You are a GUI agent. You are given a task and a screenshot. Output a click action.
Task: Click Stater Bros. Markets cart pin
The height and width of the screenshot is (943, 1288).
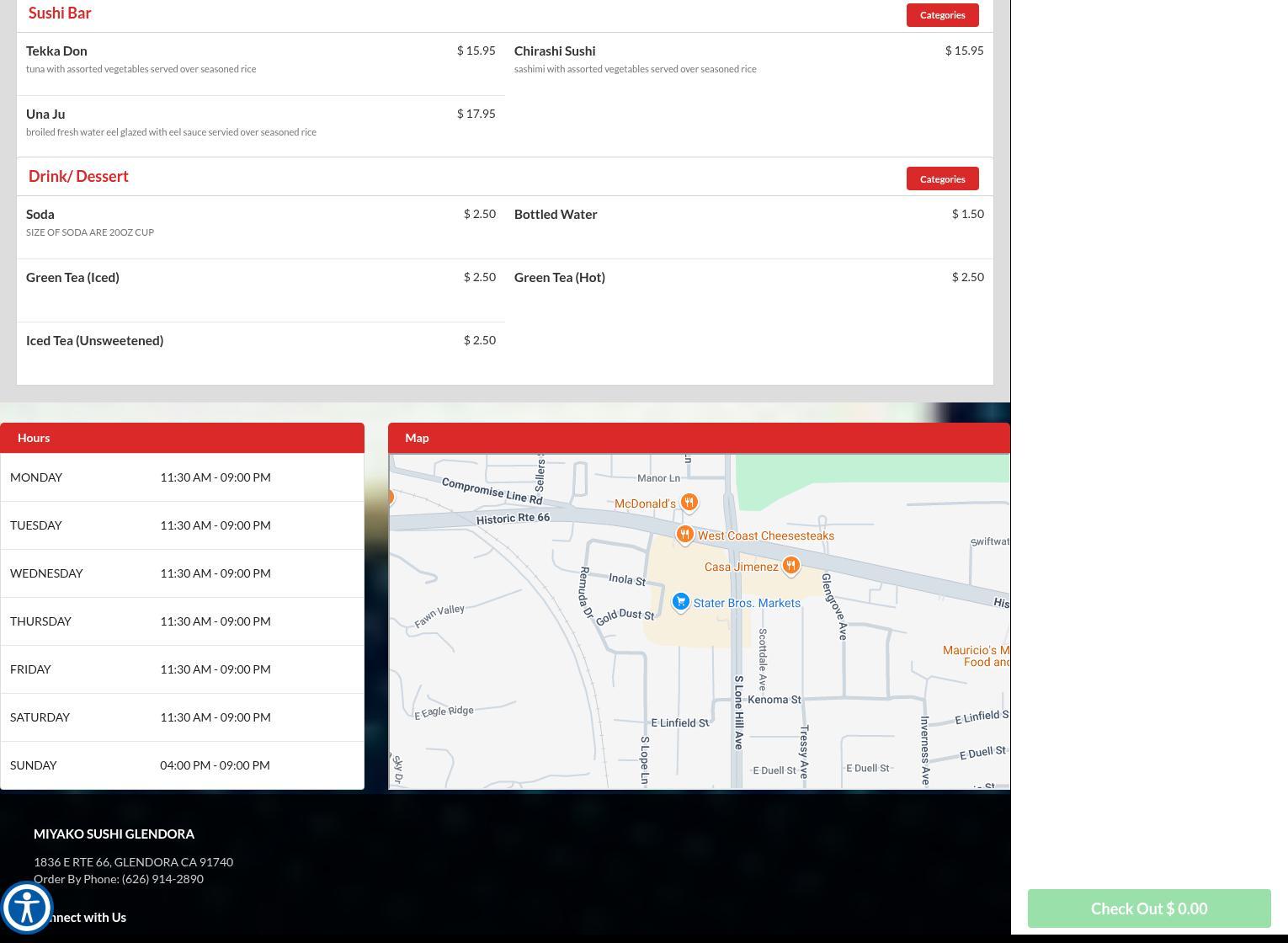click(680, 602)
